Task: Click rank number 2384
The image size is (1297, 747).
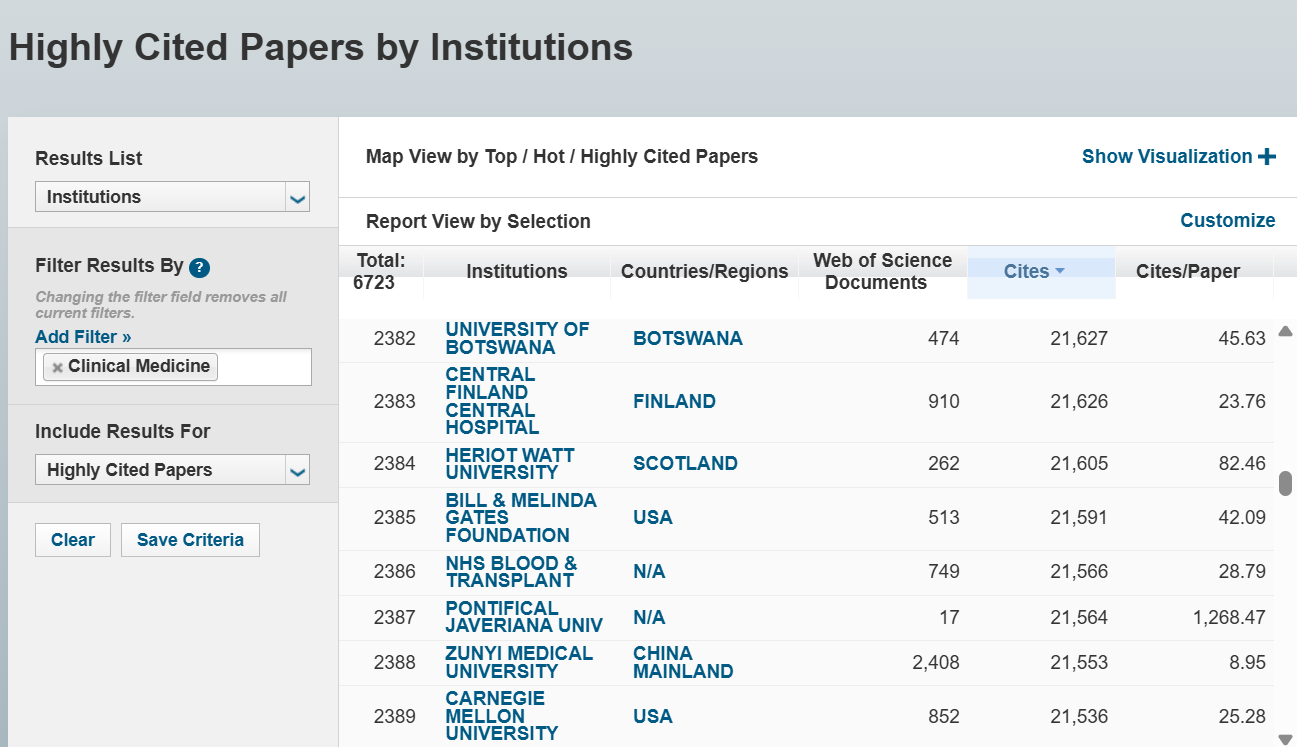Action: (394, 463)
